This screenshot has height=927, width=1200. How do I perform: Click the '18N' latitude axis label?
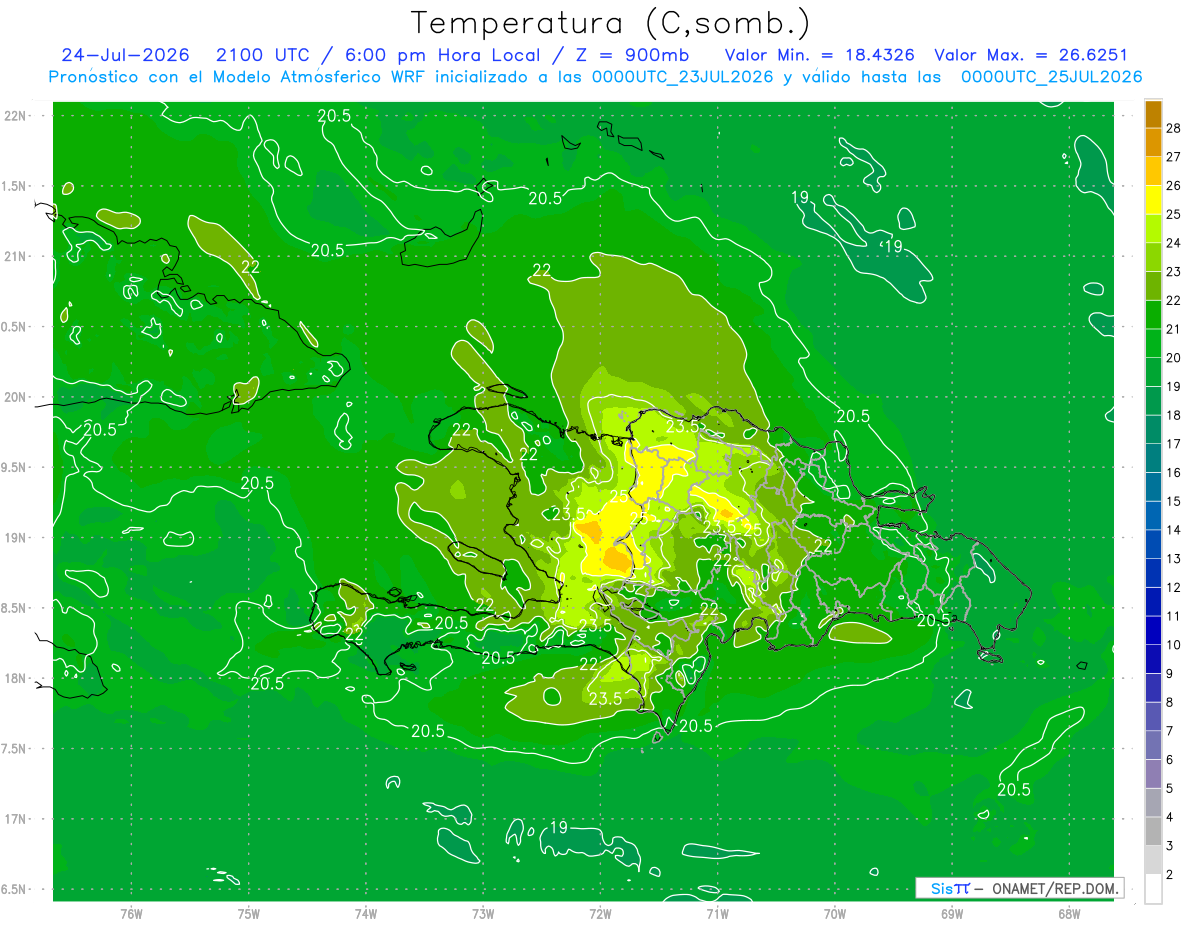click(17, 678)
